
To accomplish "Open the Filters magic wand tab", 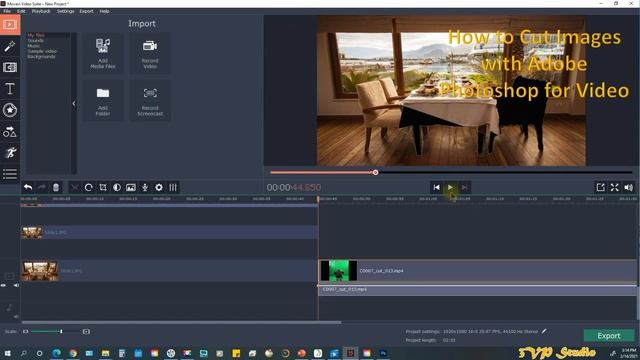I will coord(10,46).
